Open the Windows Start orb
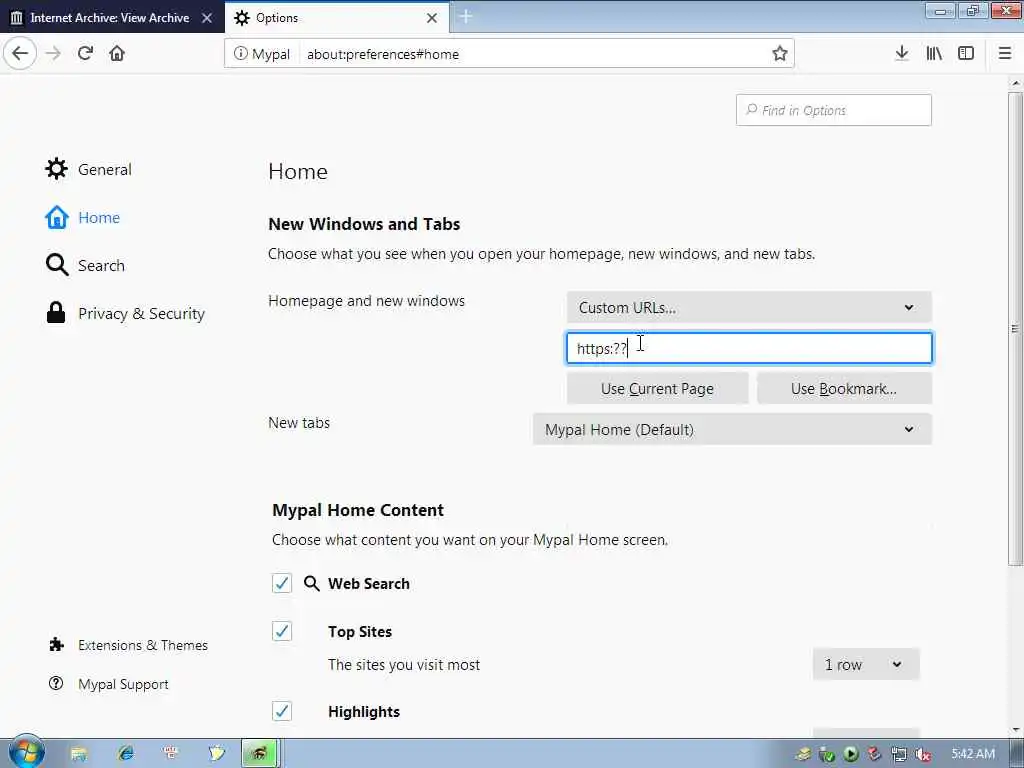 (x=26, y=752)
